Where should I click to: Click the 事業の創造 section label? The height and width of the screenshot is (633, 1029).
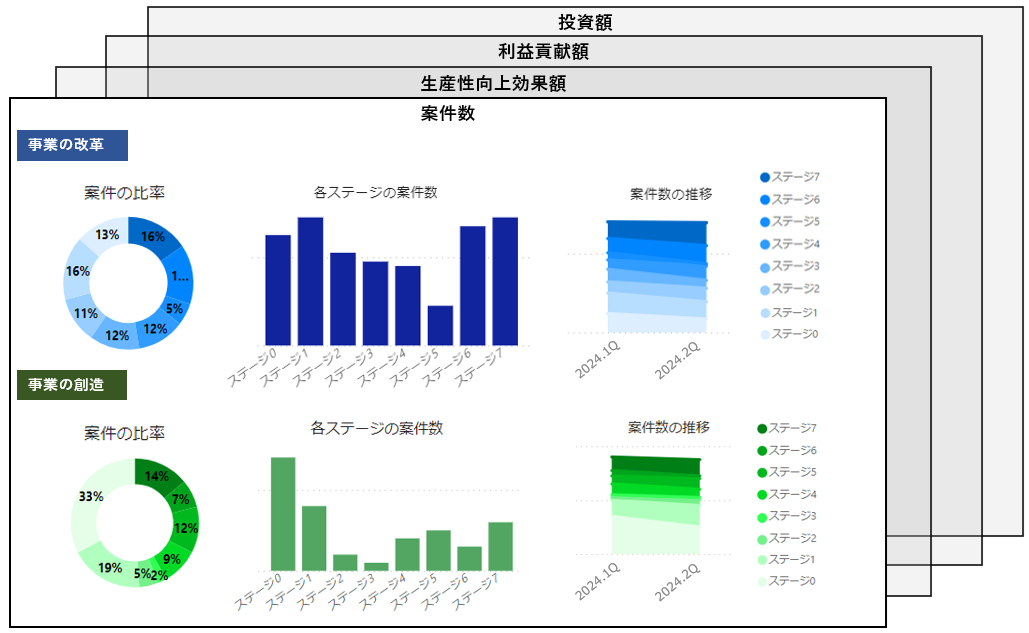[x=72, y=385]
